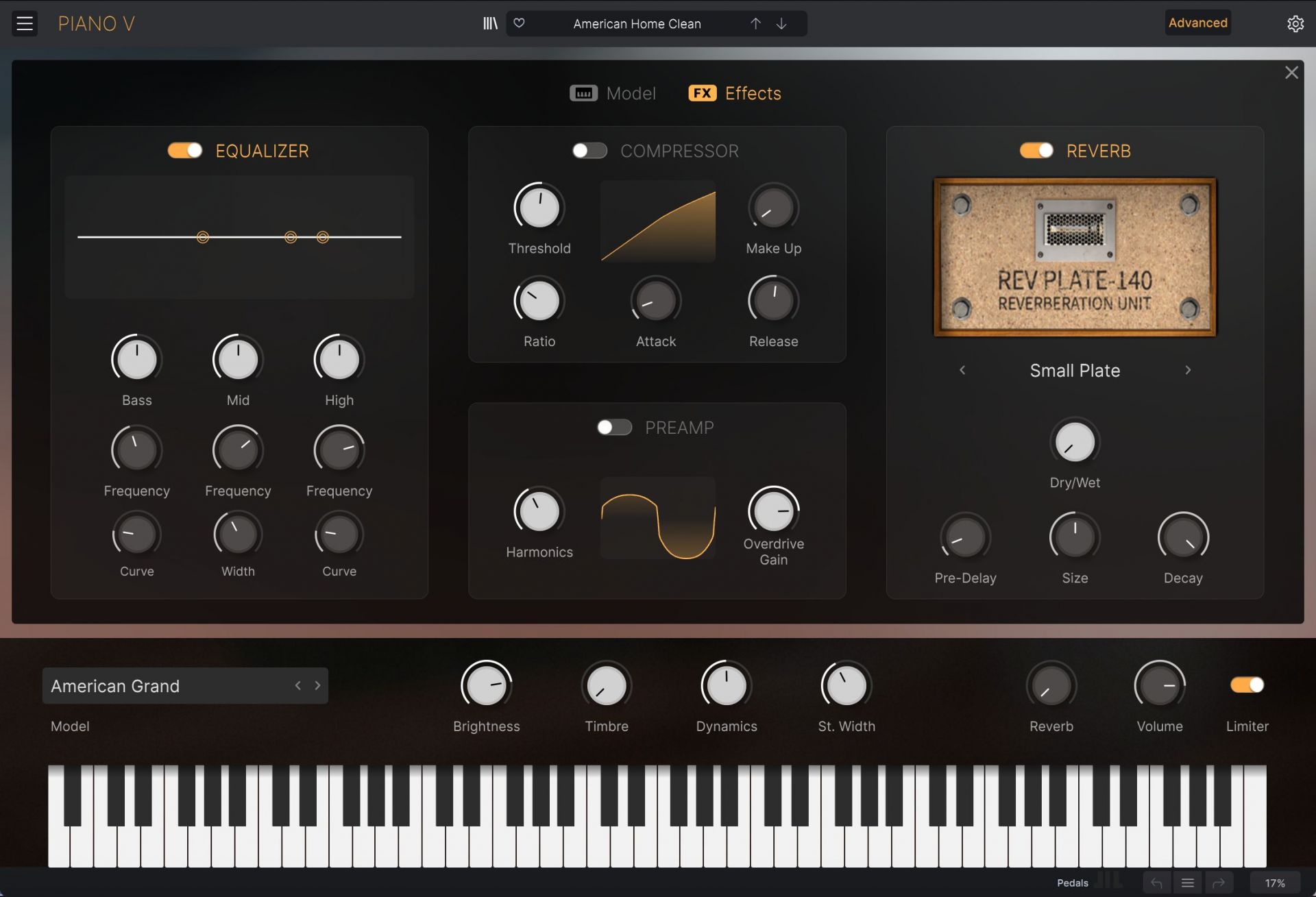Screen dimensions: 1316x897
Task: Click the Advanced button
Action: 1197,23
